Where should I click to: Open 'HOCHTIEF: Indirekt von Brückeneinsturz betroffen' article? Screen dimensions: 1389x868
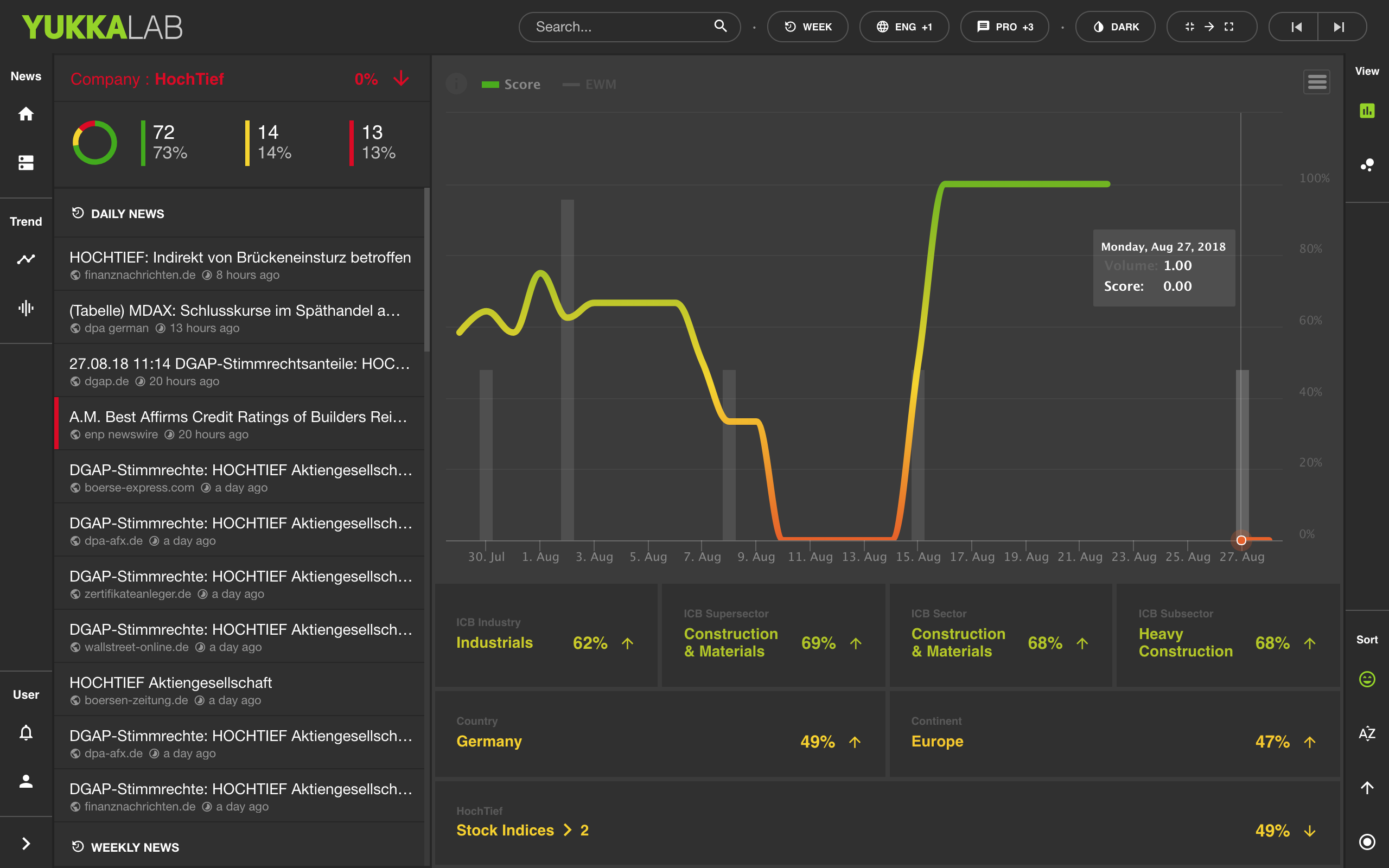click(239, 264)
